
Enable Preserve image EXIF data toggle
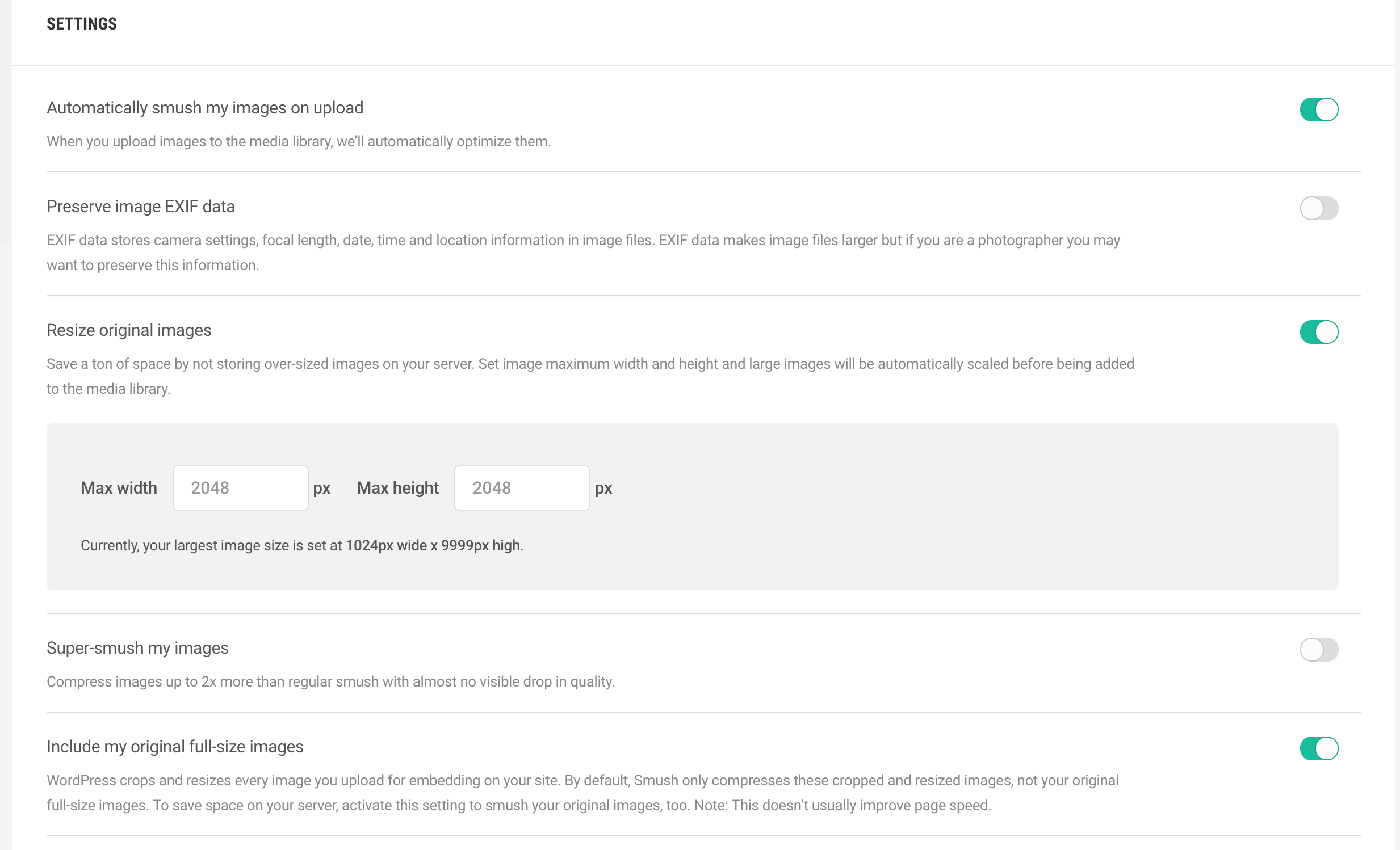1319,208
